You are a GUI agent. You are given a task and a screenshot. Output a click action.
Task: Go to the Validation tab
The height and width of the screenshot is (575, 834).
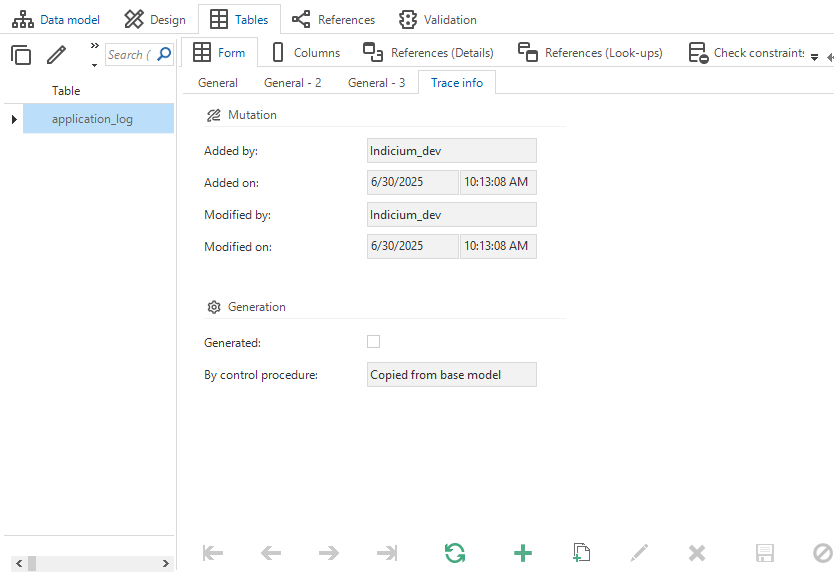click(x=438, y=20)
